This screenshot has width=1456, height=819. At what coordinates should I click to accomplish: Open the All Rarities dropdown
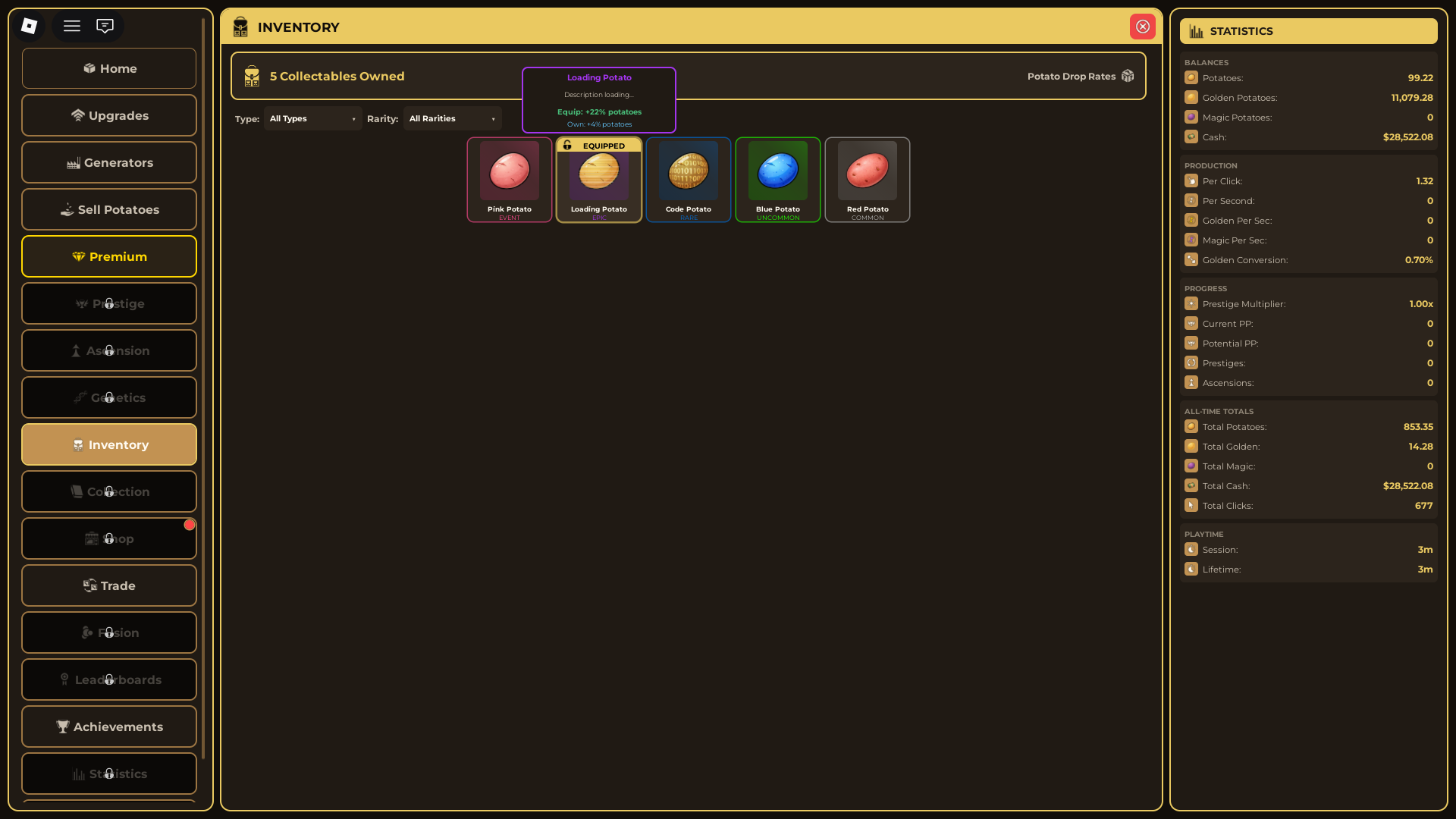(452, 119)
